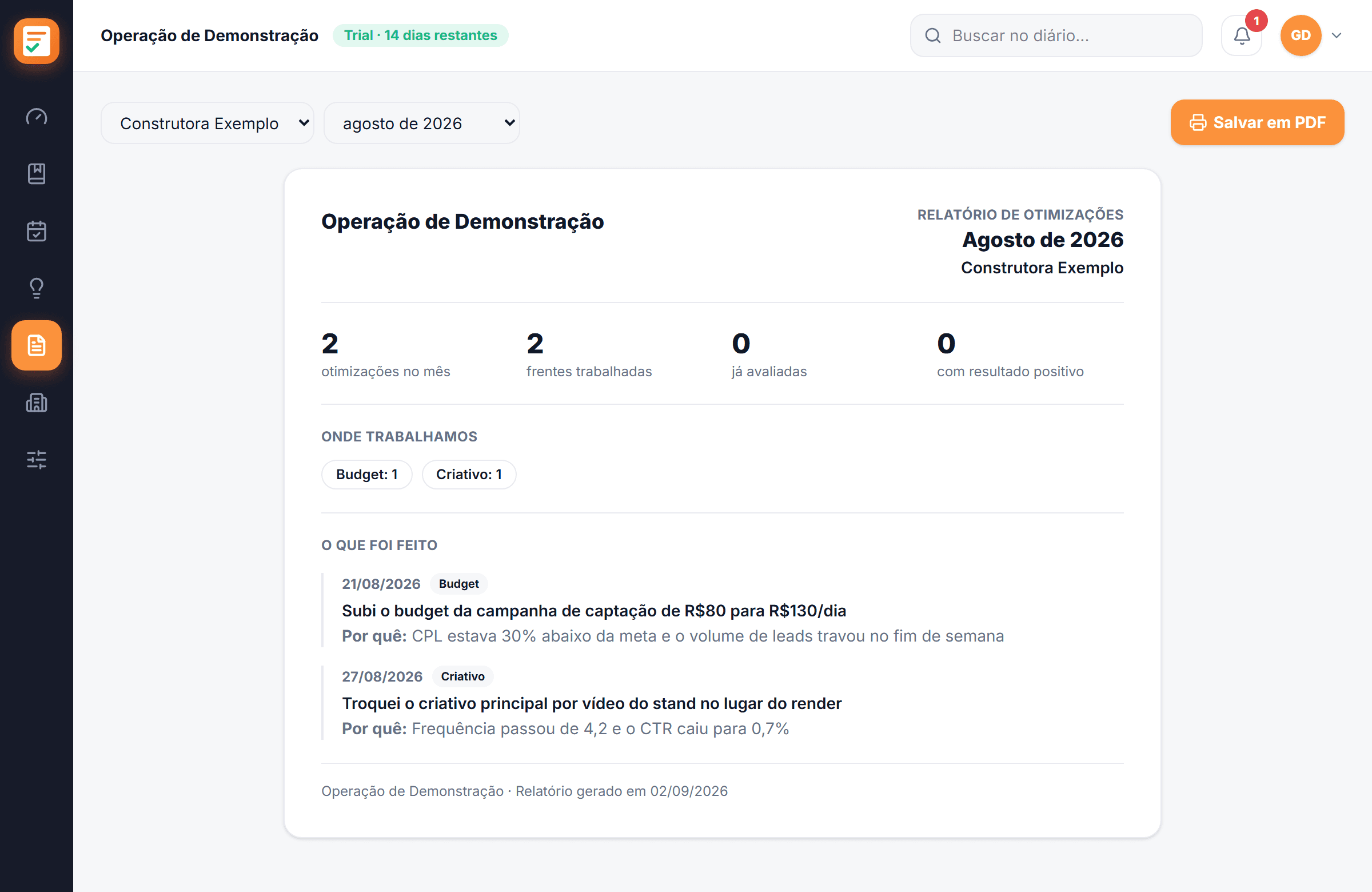The height and width of the screenshot is (892, 1372).
Task: Select the Troquei o criativo principal entry title
Action: click(592, 703)
